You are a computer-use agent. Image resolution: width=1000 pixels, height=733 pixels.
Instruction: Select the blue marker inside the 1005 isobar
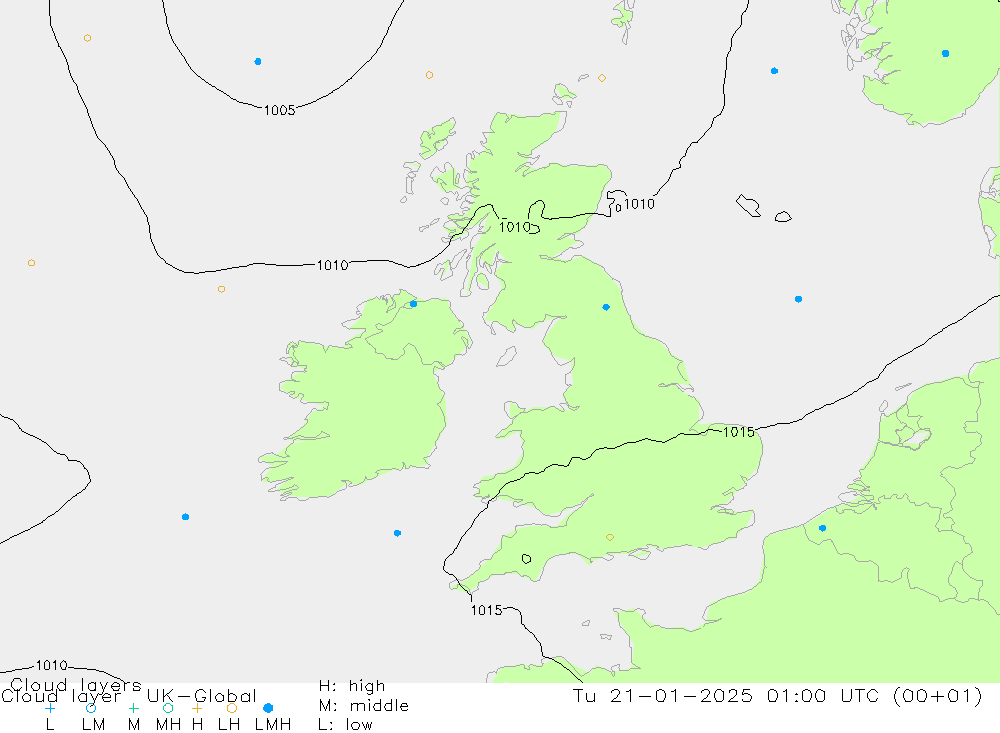258,62
